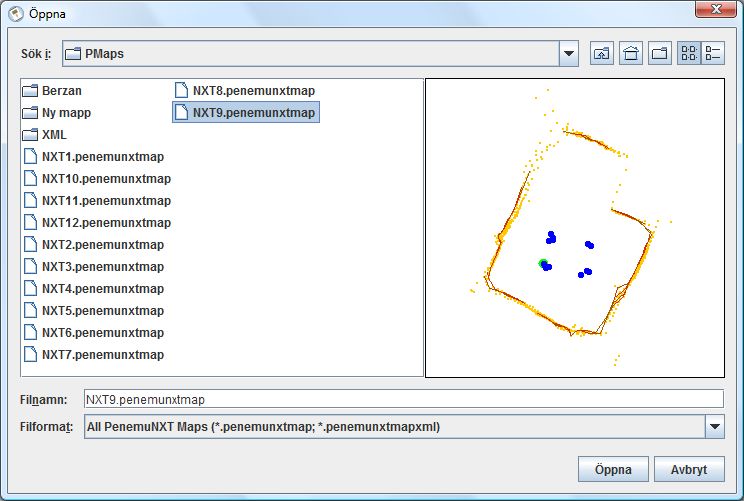Click the NXT11 file icon
The height and width of the screenshot is (501, 744).
pyautogui.click(x=30, y=200)
